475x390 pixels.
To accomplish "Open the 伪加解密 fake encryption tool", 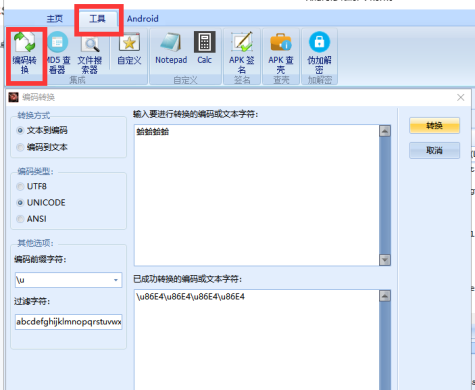I will click(319, 53).
